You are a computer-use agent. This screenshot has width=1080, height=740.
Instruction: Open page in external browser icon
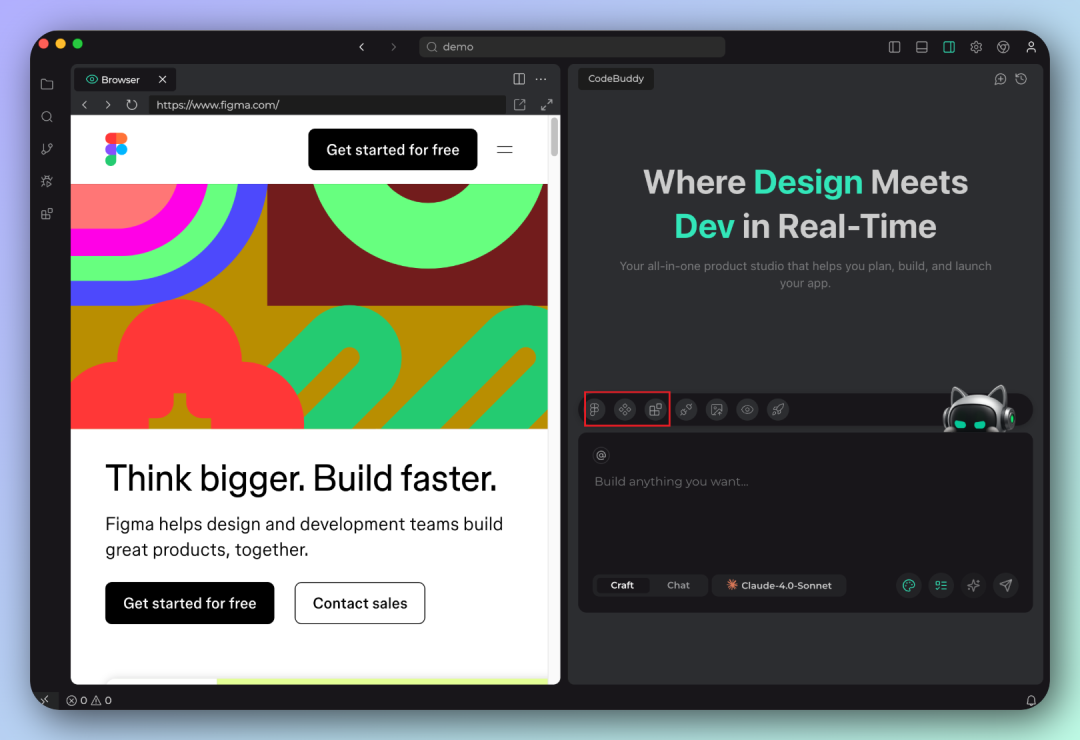pyautogui.click(x=520, y=105)
